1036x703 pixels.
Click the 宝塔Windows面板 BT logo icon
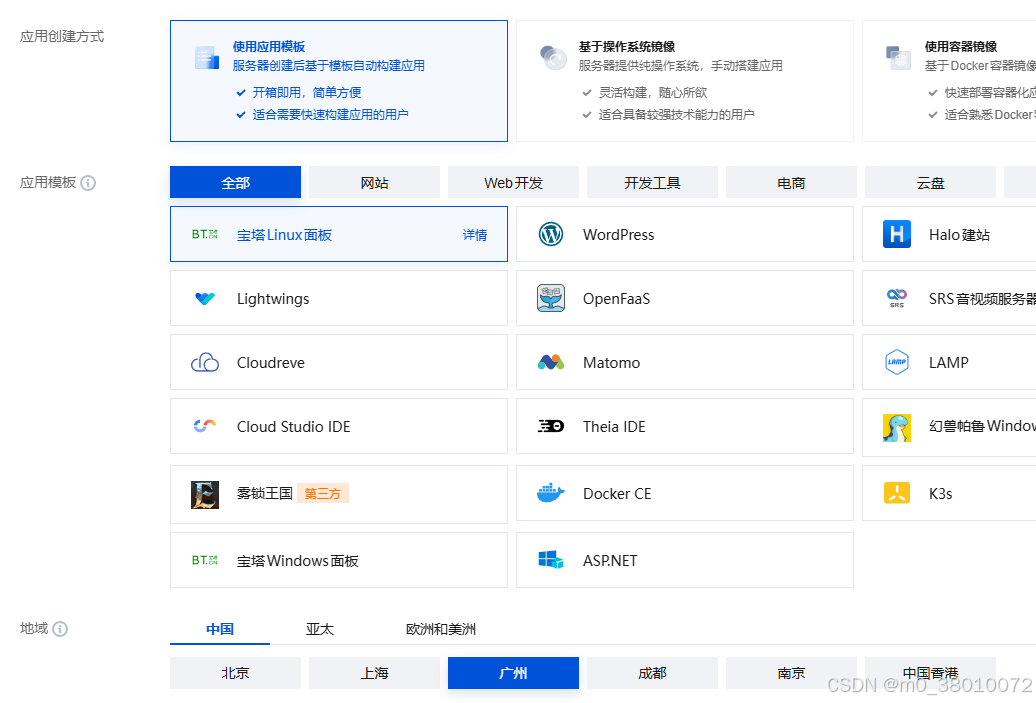click(205, 560)
